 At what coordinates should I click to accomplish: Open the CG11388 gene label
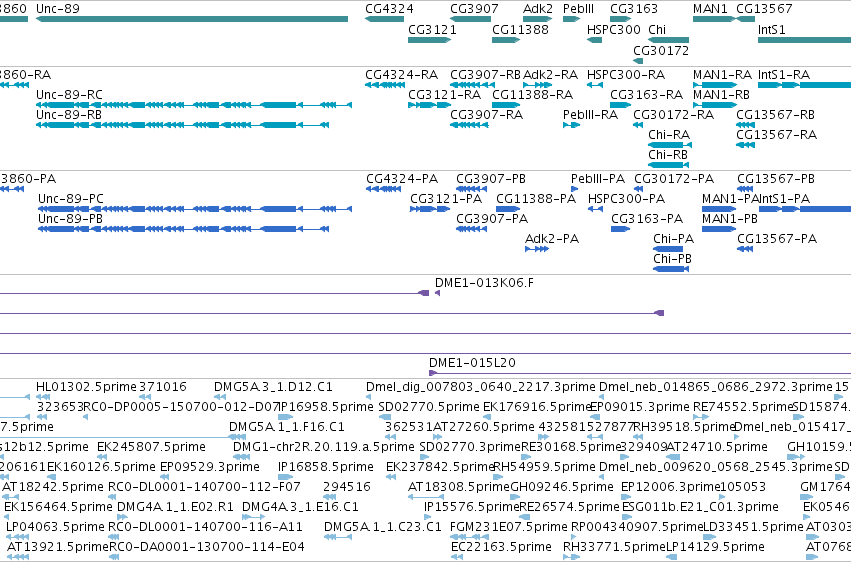coord(520,29)
